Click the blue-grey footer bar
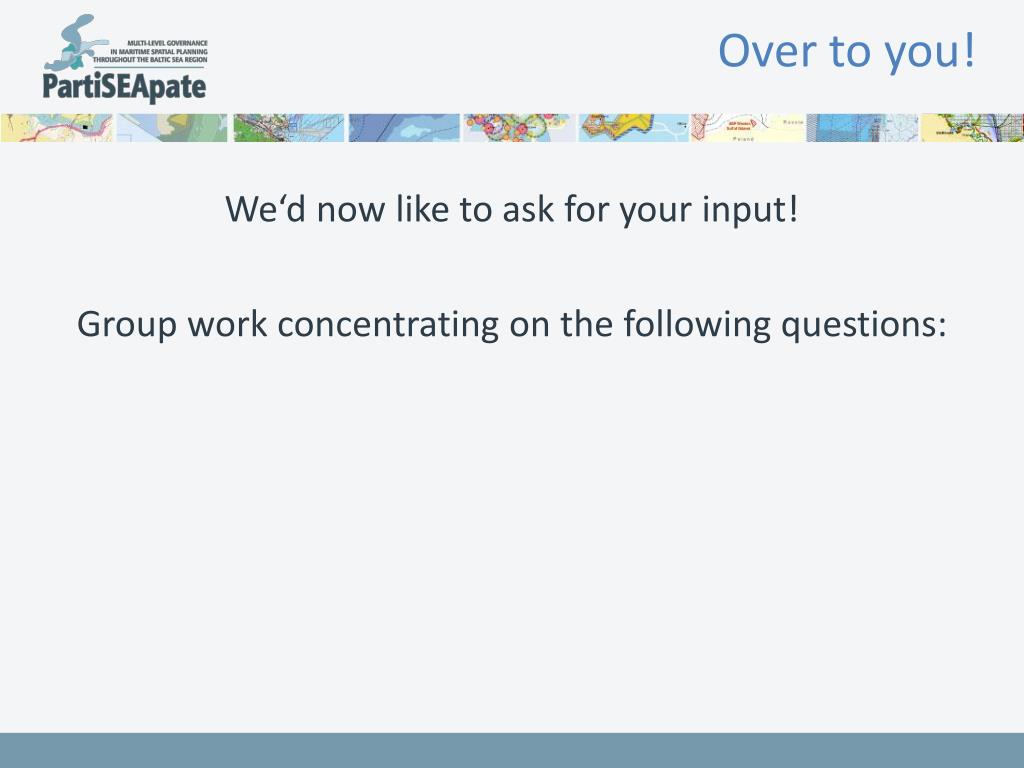The image size is (1024, 768). (x=512, y=750)
